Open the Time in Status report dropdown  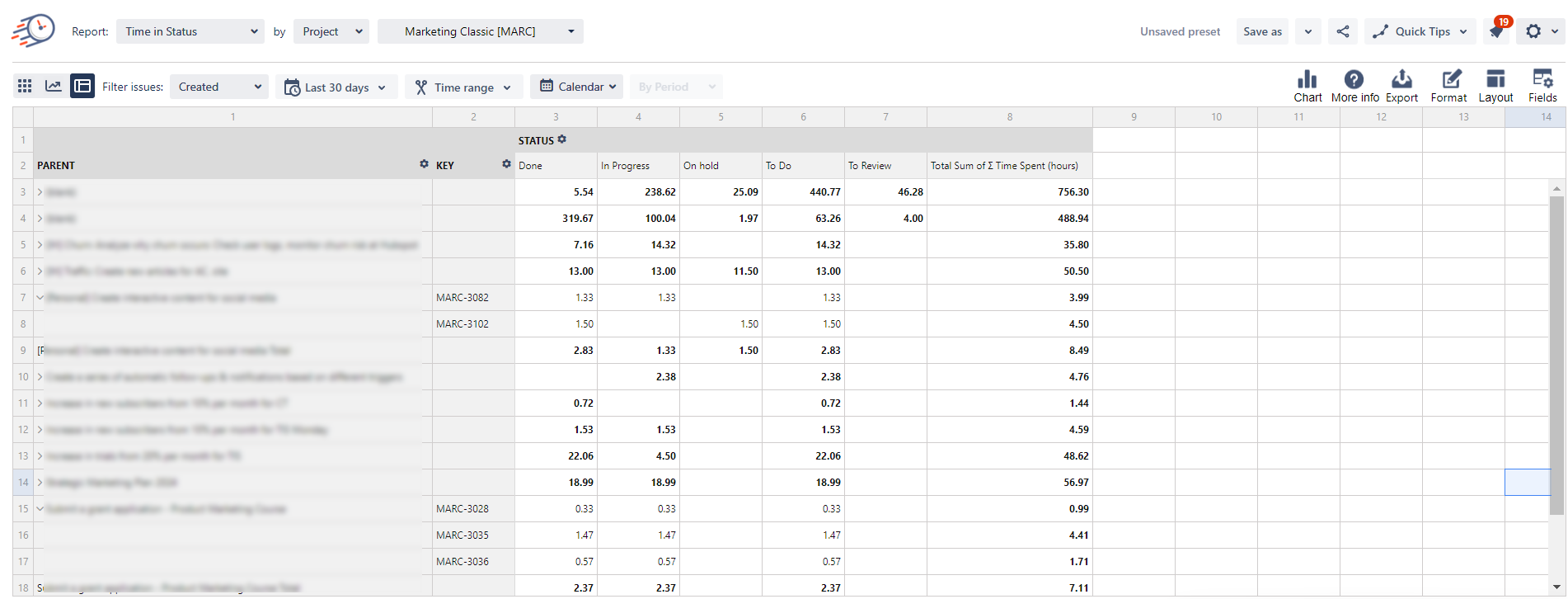[190, 31]
